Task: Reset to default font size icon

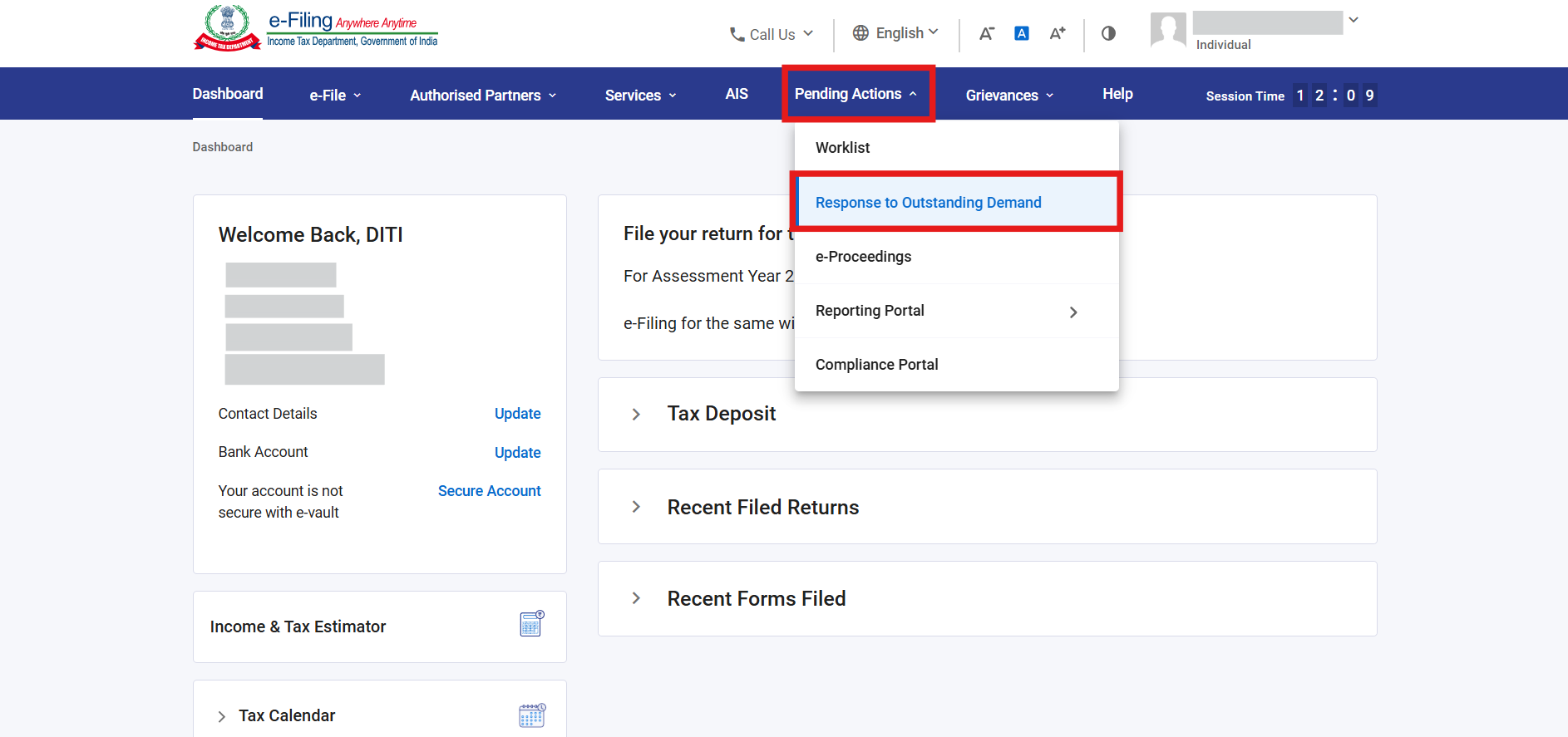Action: pyautogui.click(x=1022, y=33)
